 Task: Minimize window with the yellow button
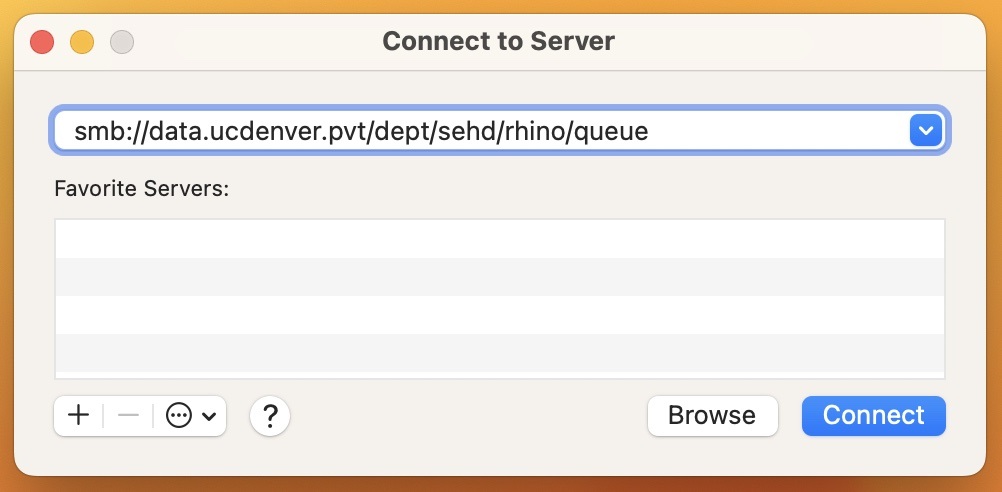tap(82, 42)
